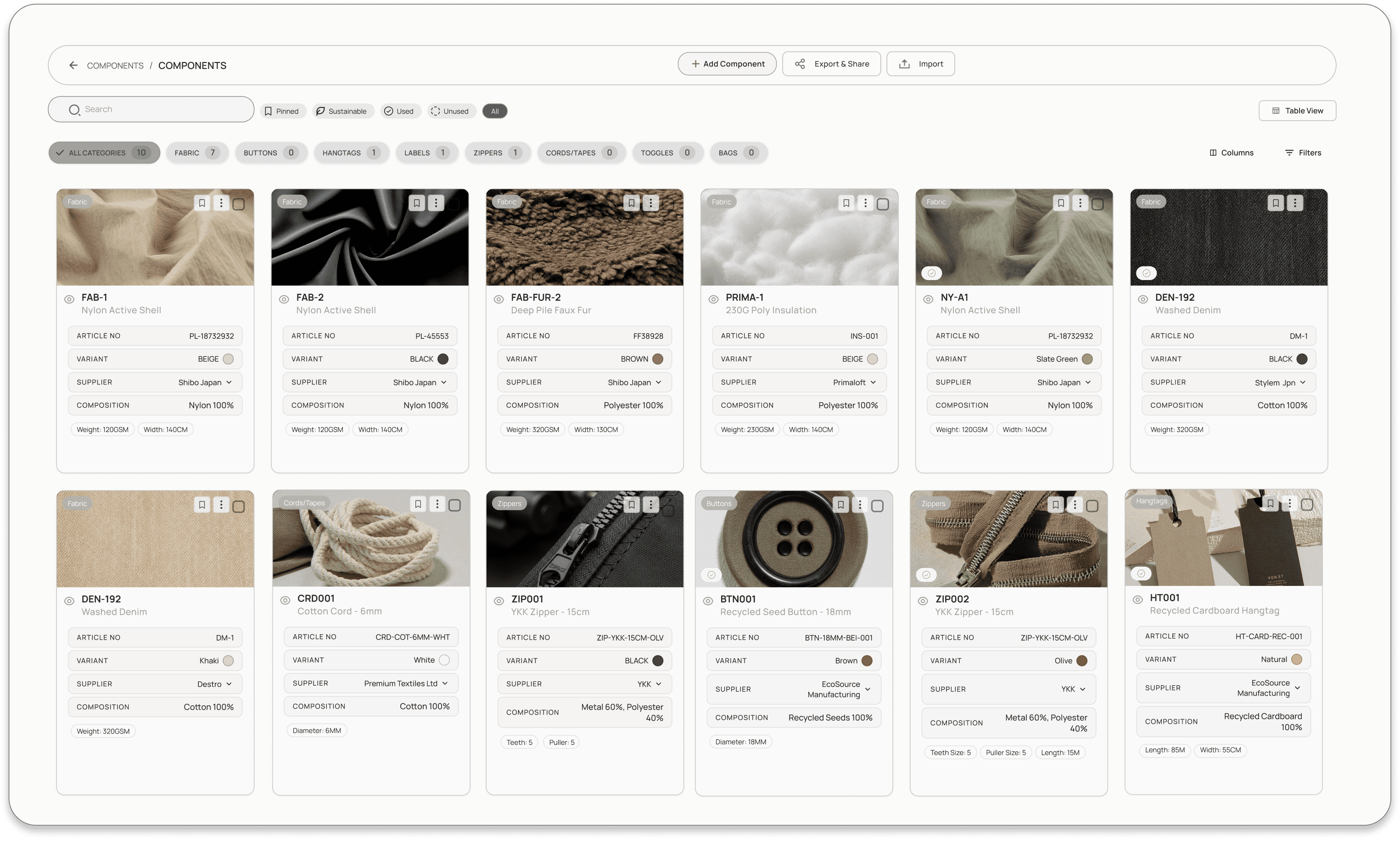Click the back arrow in breadcrumb
This screenshot has height=867, width=1400.
(73, 65)
